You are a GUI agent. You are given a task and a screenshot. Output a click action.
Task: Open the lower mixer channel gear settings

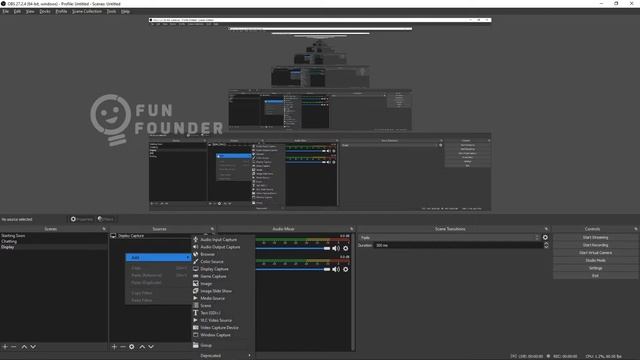coord(346,269)
